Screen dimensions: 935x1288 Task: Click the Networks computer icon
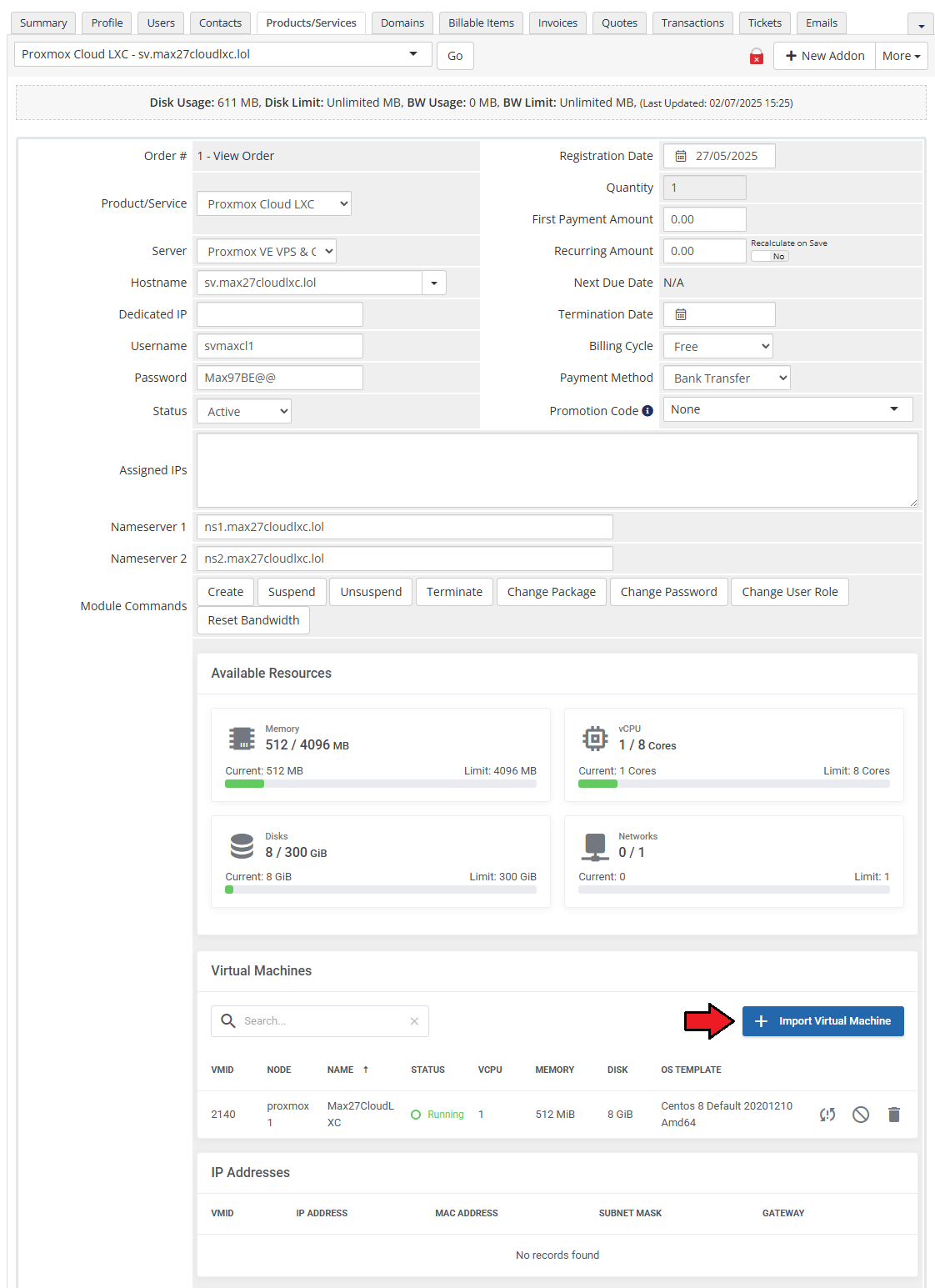[595, 846]
